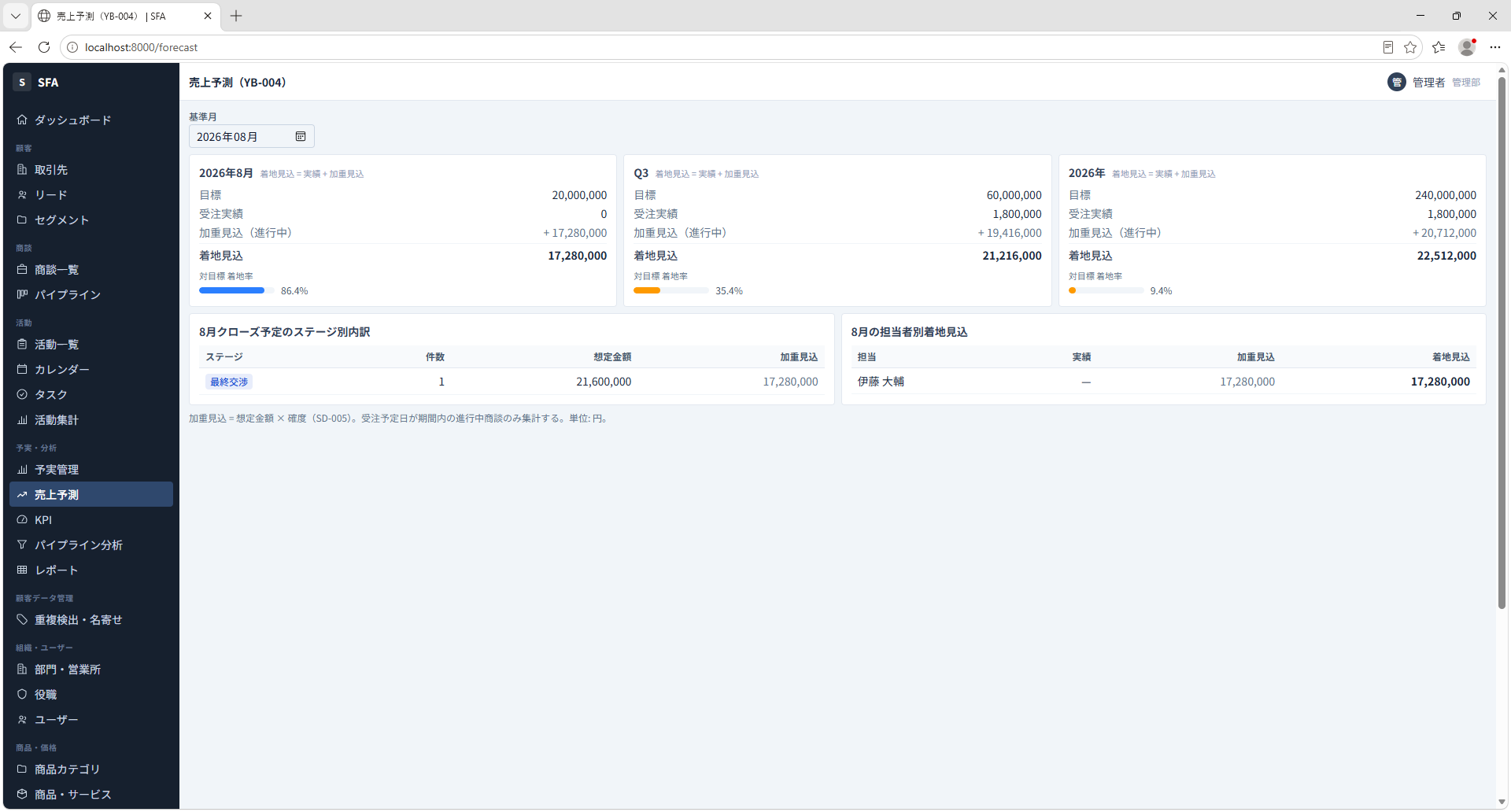Click the 管理者 user name
The height and width of the screenshot is (812, 1511).
coord(1428,82)
